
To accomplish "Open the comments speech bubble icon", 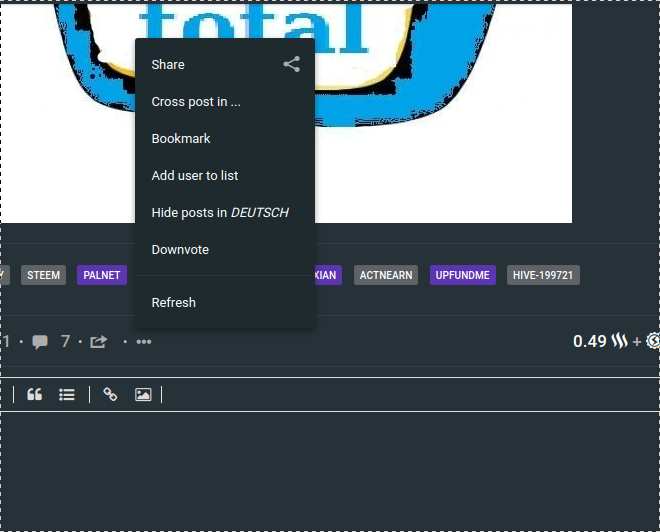I will [x=40, y=342].
